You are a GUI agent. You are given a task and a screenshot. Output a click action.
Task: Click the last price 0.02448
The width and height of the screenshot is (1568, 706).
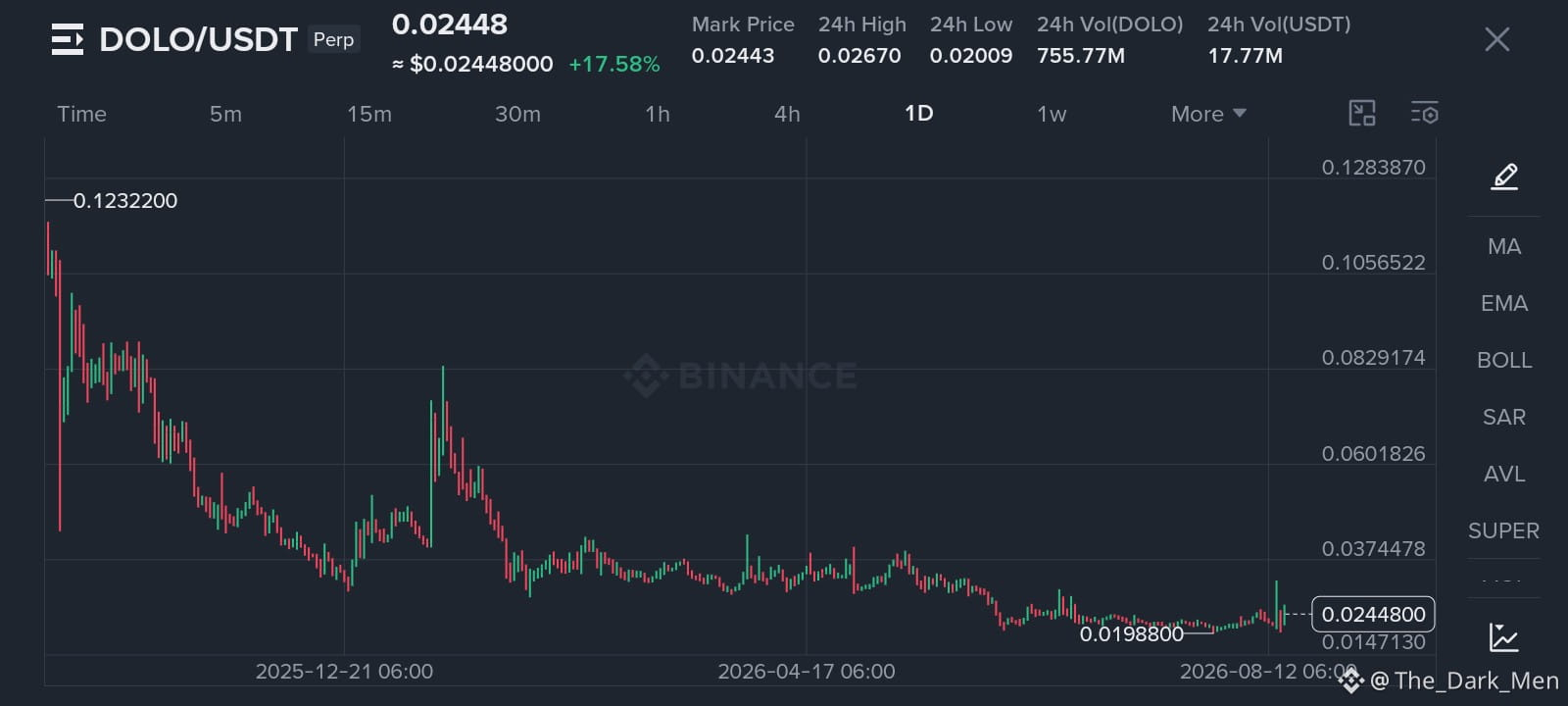[450, 25]
